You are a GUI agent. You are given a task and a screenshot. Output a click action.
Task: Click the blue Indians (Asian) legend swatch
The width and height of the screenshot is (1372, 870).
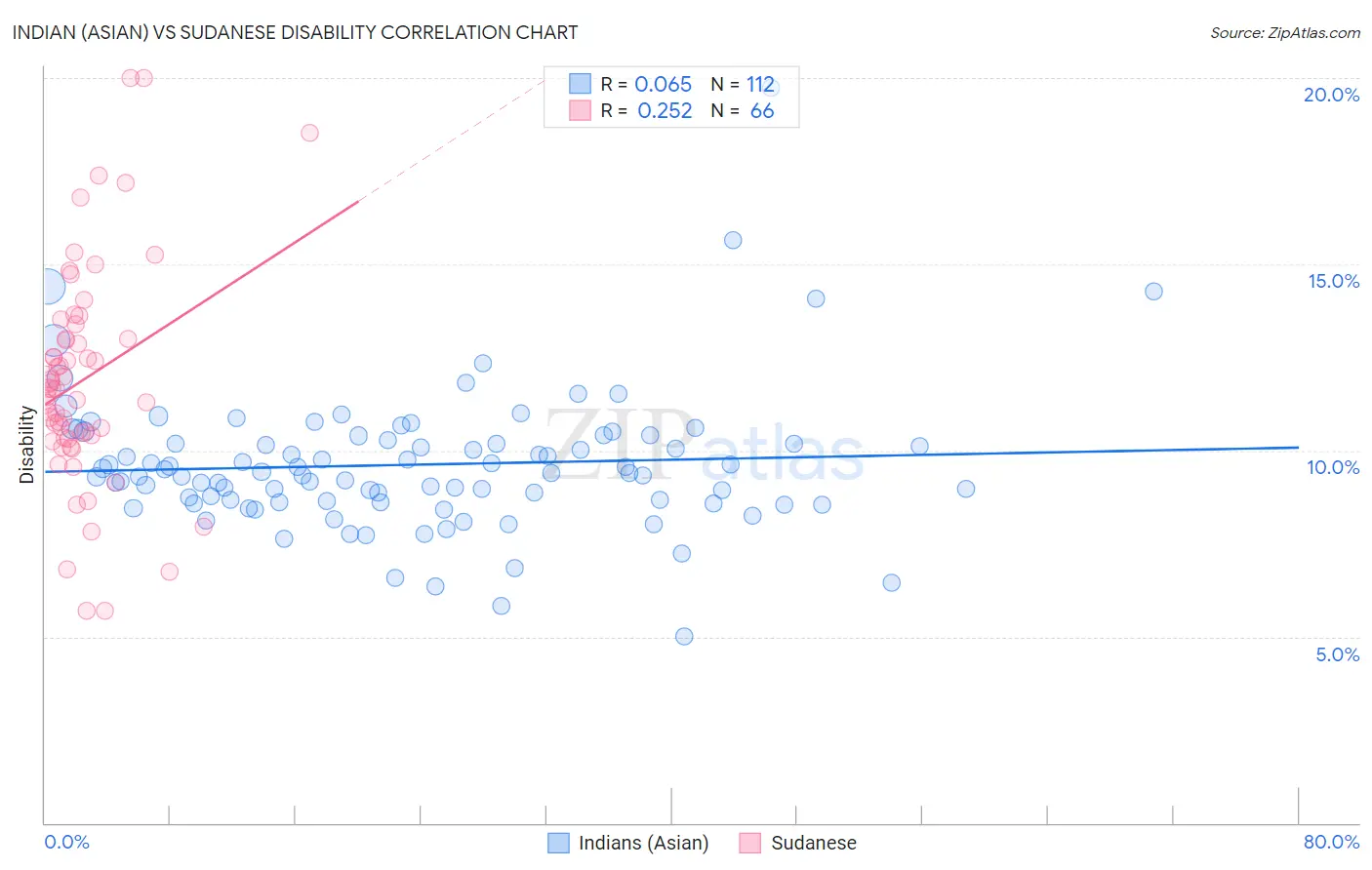(558, 843)
